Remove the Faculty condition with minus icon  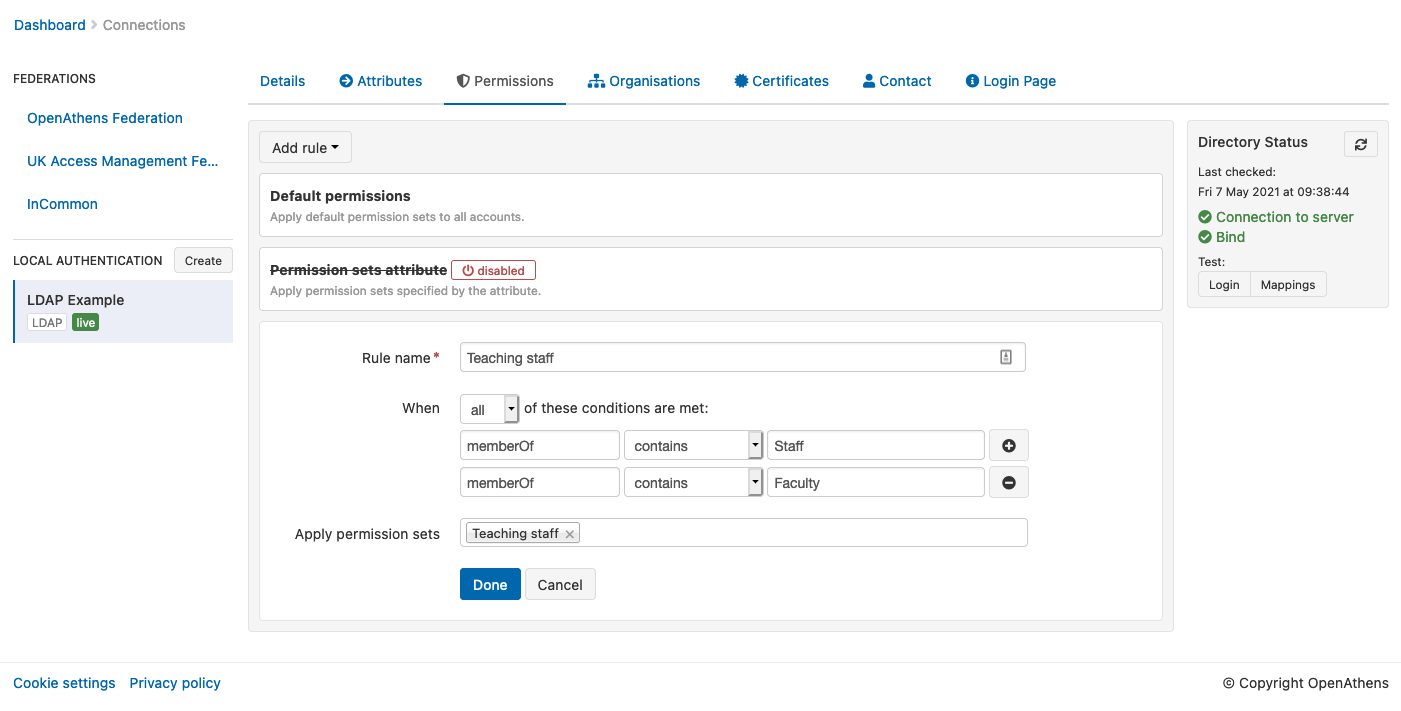tap(1008, 483)
